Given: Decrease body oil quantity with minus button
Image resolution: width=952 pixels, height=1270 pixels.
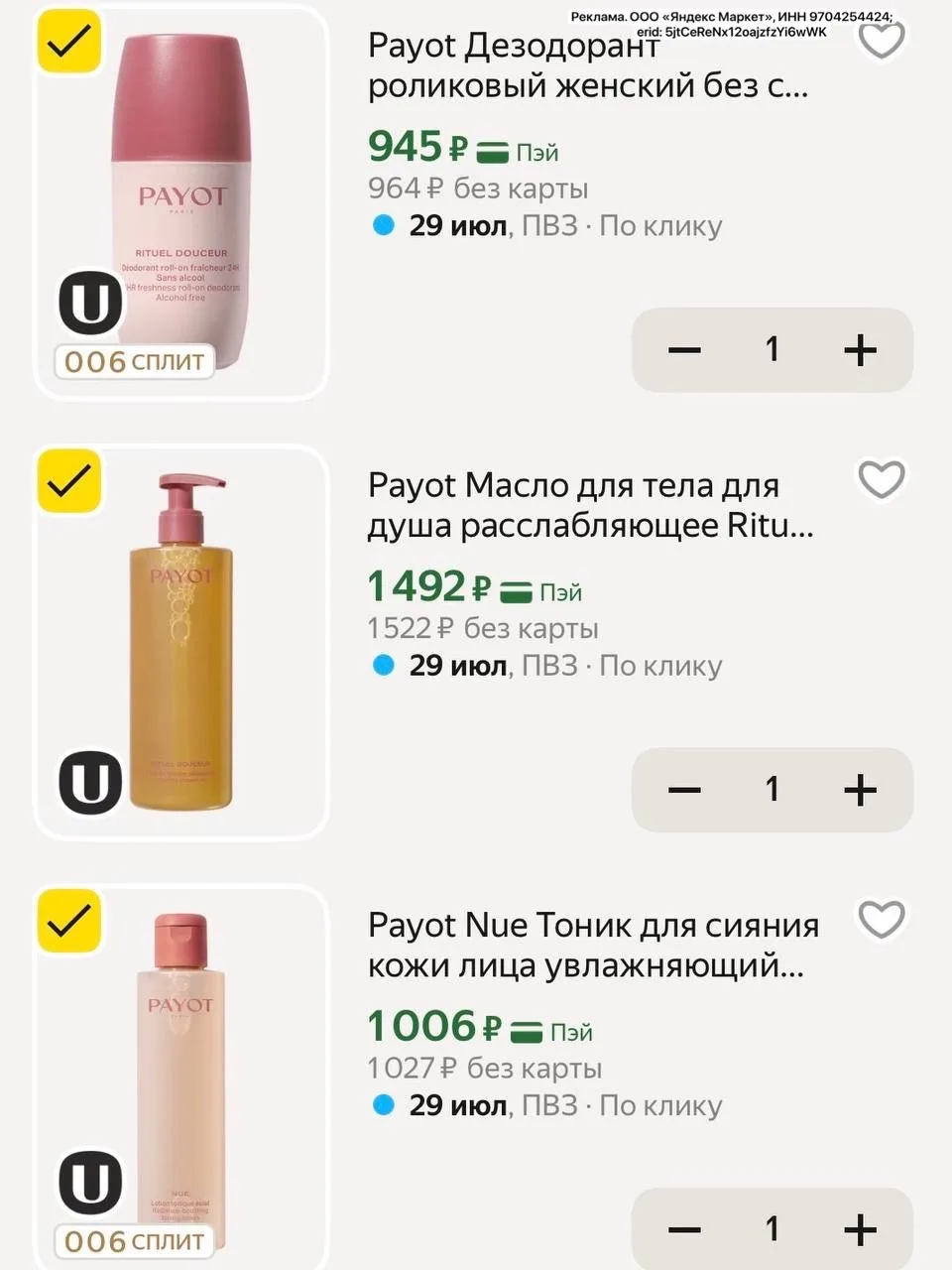Looking at the screenshot, I should click(684, 790).
